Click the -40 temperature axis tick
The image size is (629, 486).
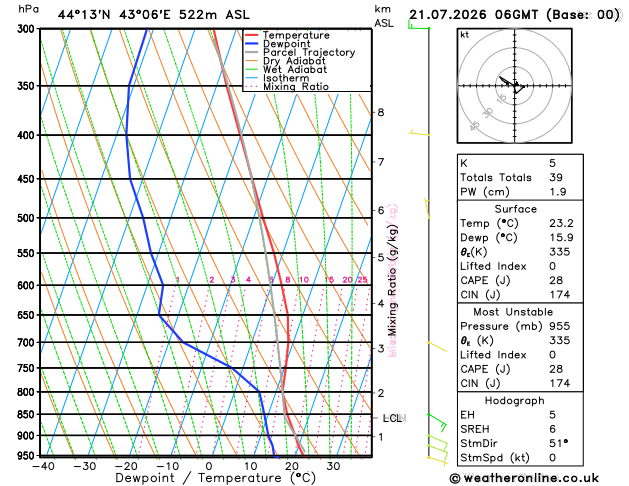(x=43, y=466)
